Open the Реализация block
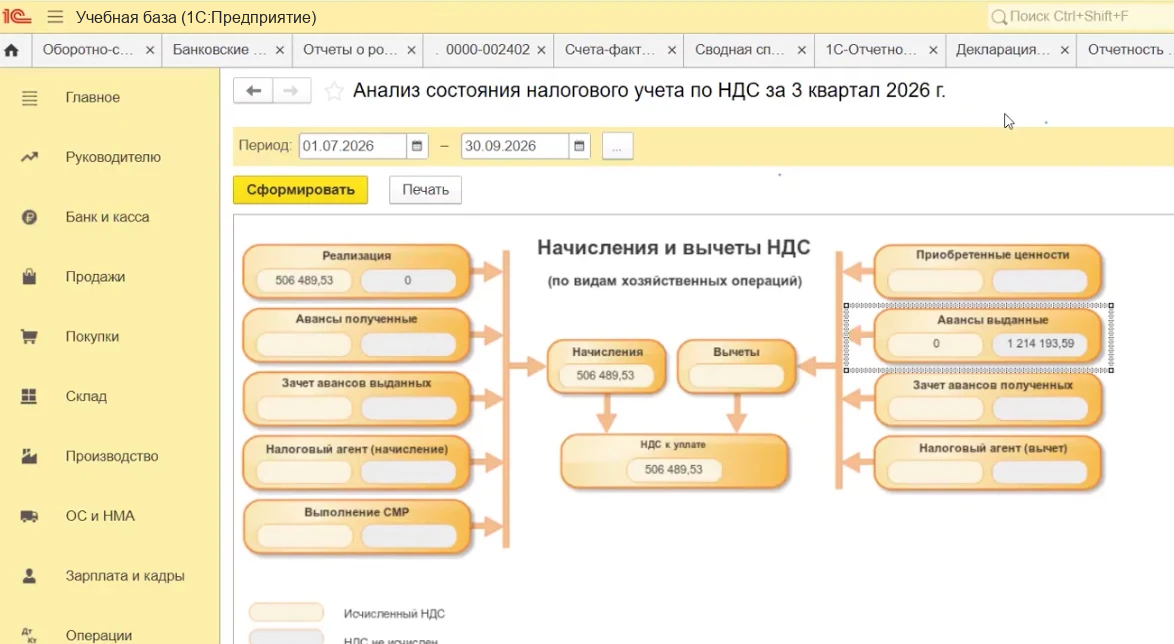Image resolution: width=1174 pixels, height=644 pixels. [x=356, y=271]
